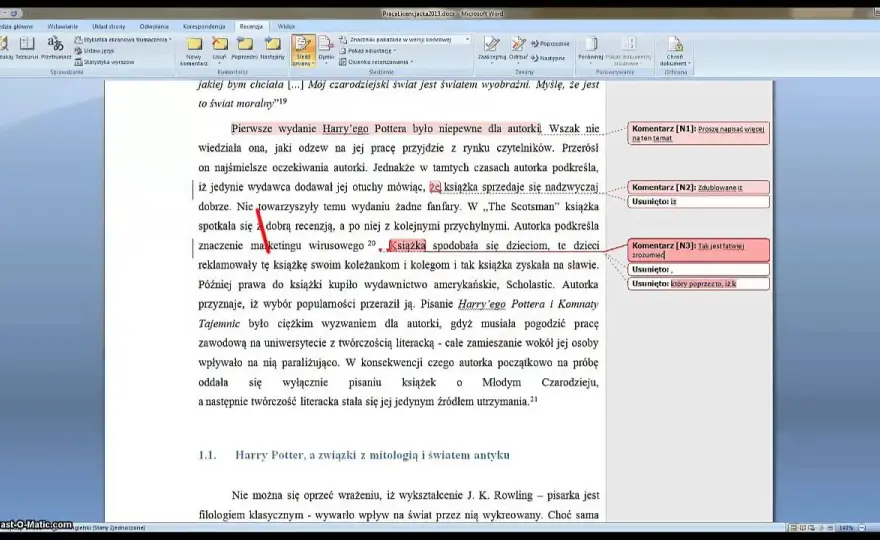Switch to the Korespondencja tab

[204, 26]
